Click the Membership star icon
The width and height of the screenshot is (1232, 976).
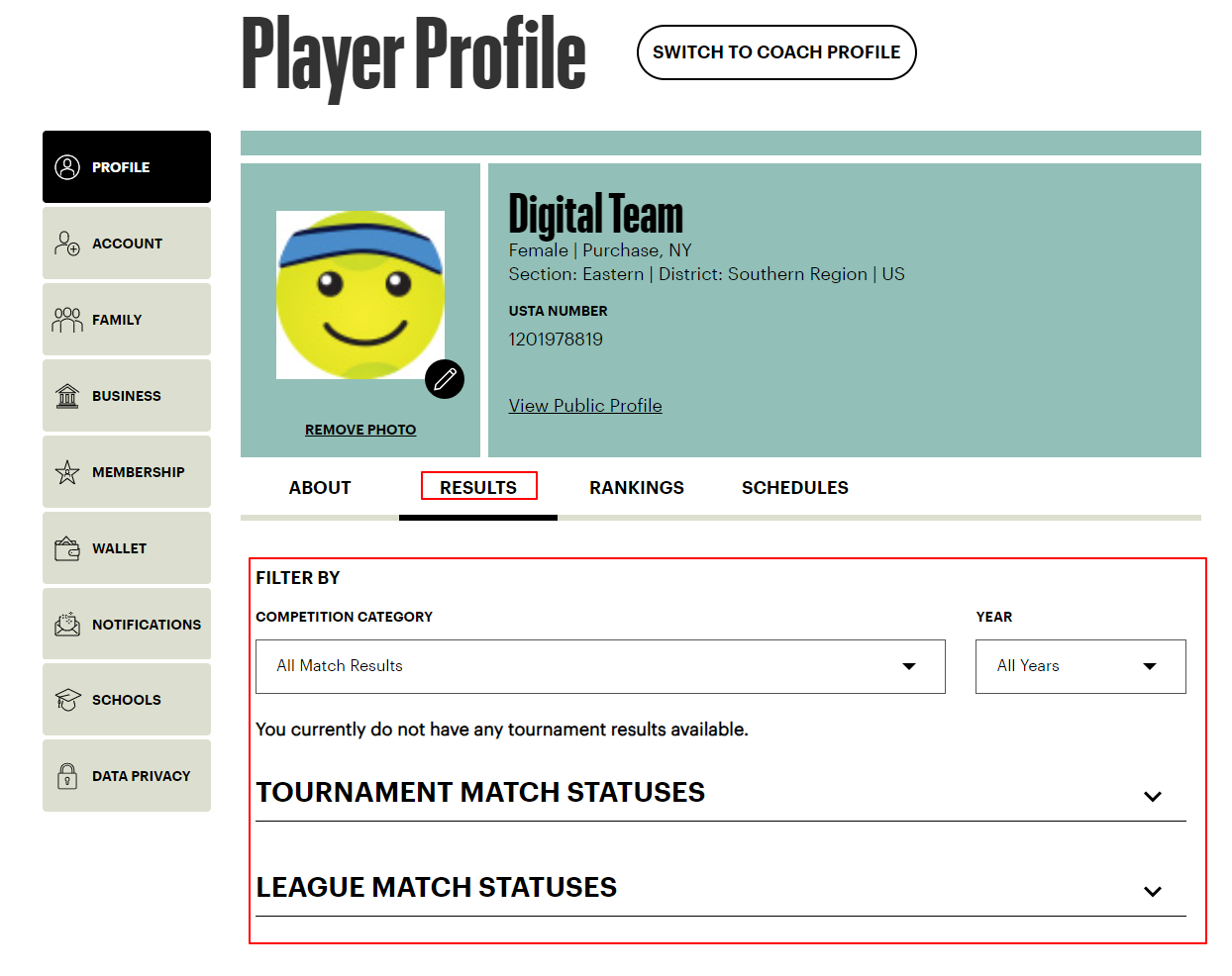coord(67,472)
